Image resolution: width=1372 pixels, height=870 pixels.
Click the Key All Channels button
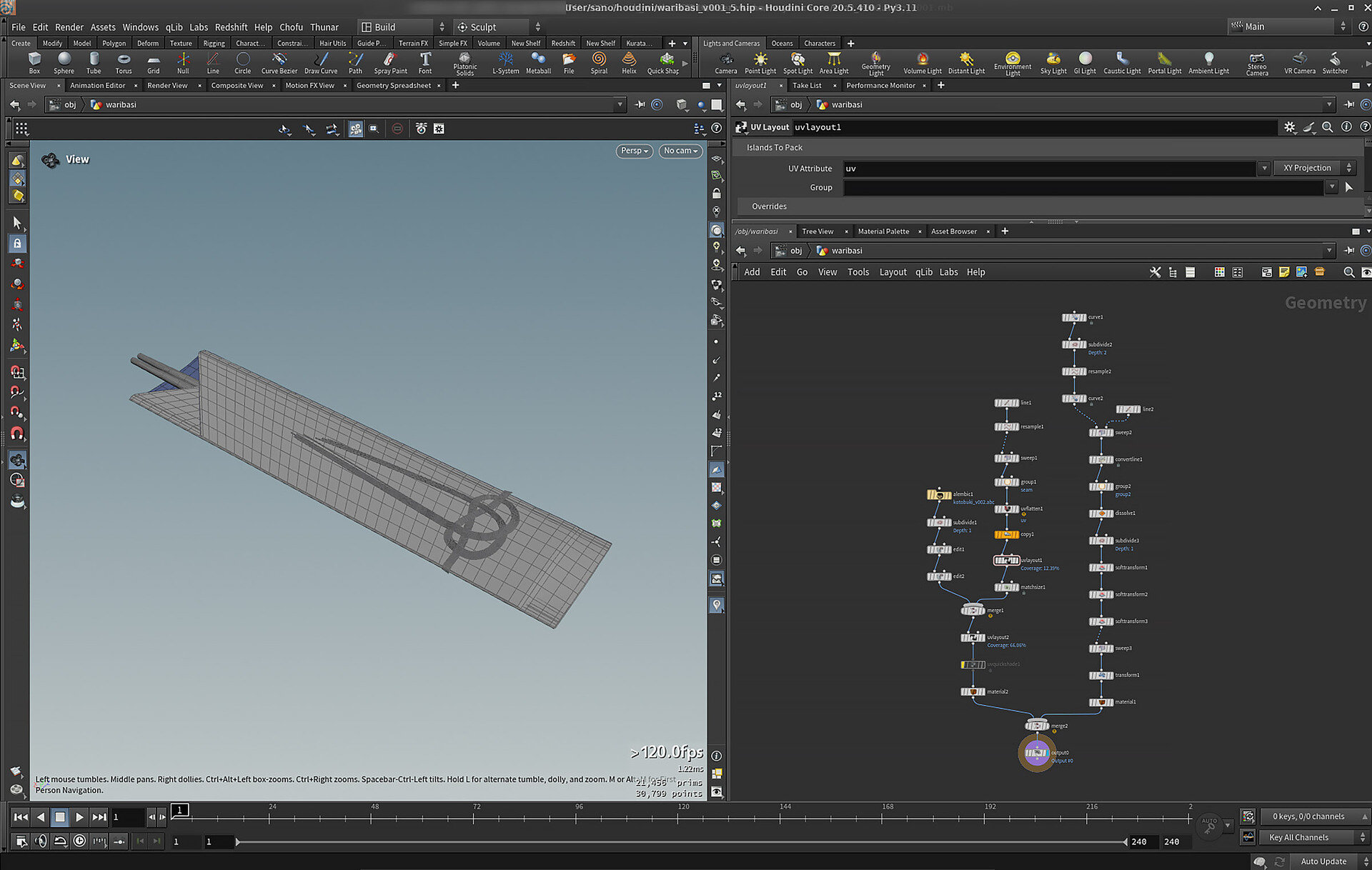point(1298,837)
